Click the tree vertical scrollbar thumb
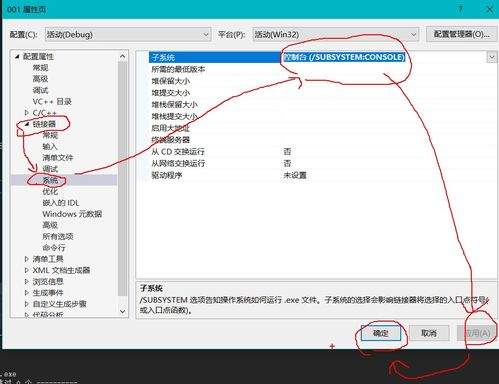 [x=123, y=178]
